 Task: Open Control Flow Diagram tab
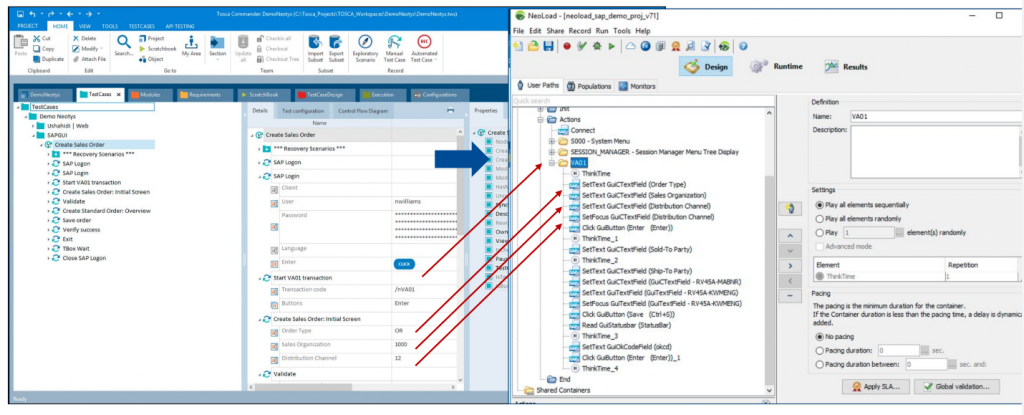coord(362,110)
